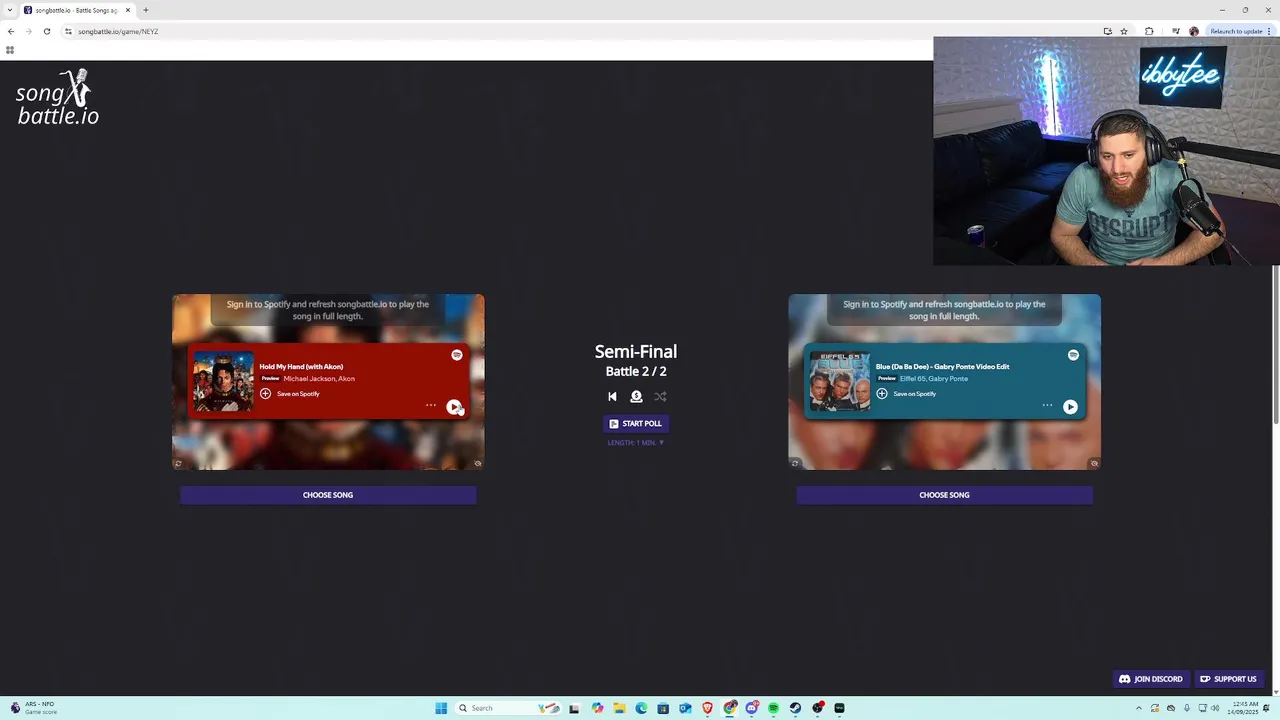This screenshot has width=1280, height=720.
Task: Open more options on Hold My Hand card
Action: tap(431, 406)
